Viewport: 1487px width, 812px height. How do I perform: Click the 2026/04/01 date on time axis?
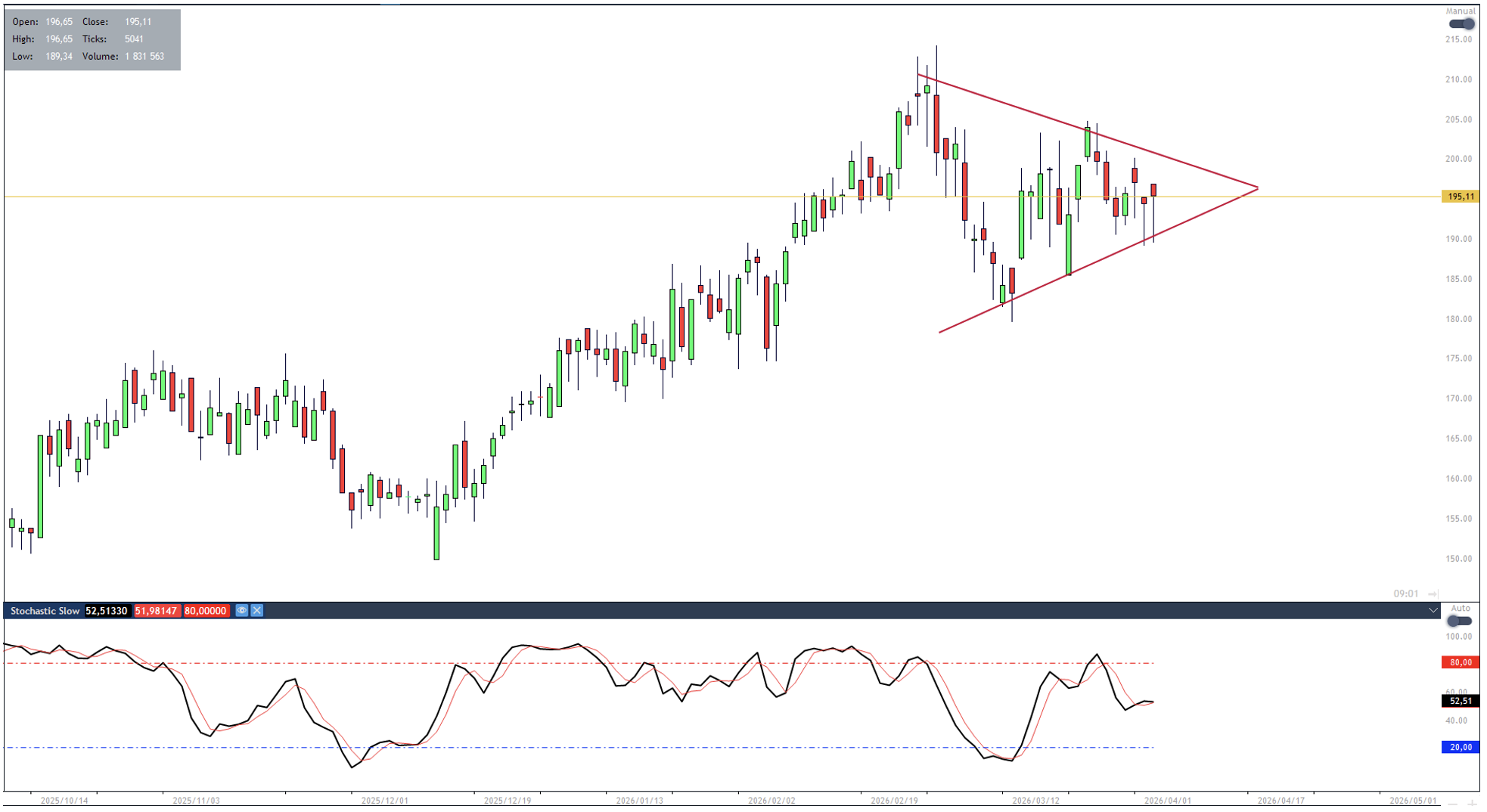point(1167,801)
